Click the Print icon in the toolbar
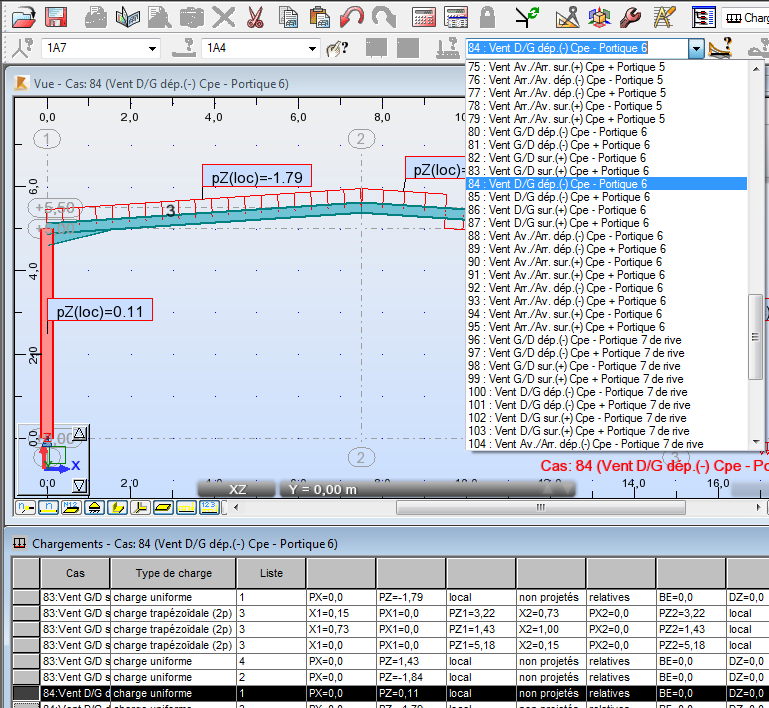Screen dimensions: 769x708 coord(96,17)
